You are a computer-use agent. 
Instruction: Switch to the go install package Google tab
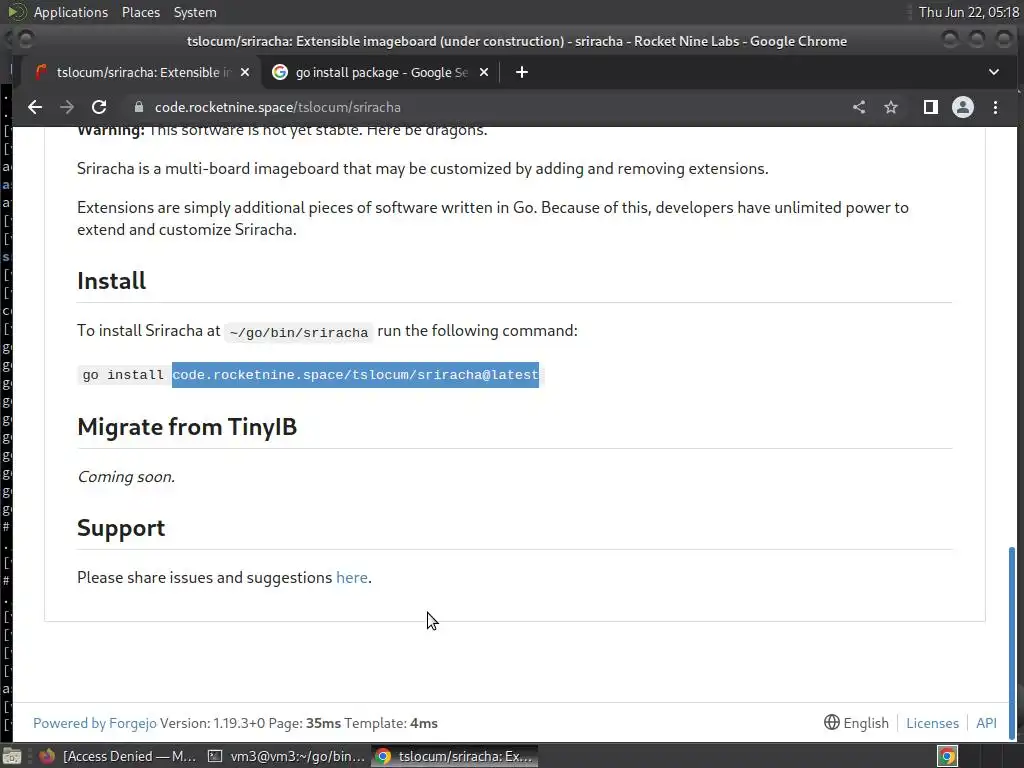pos(381,72)
